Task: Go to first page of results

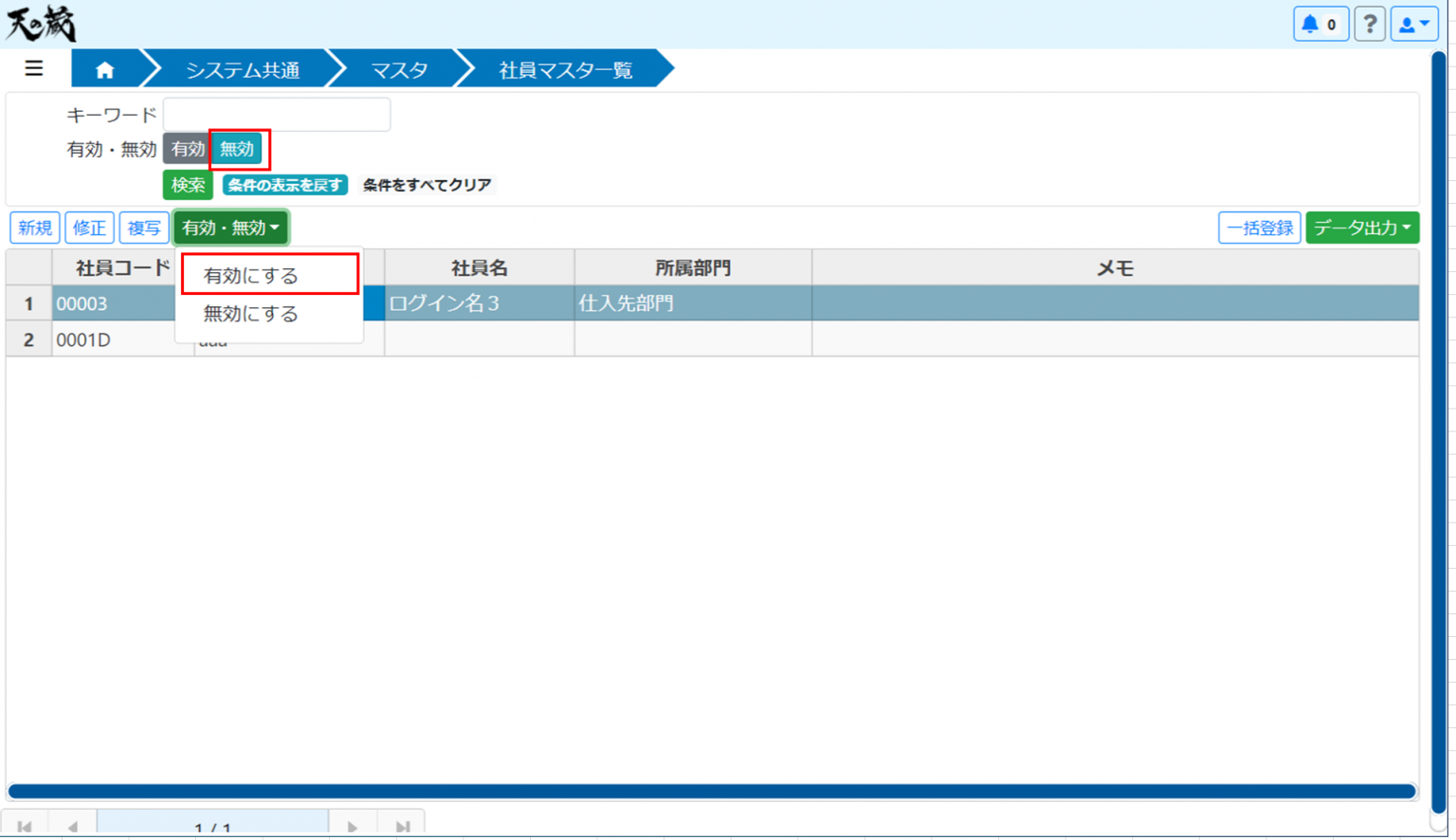Action: [x=26, y=826]
